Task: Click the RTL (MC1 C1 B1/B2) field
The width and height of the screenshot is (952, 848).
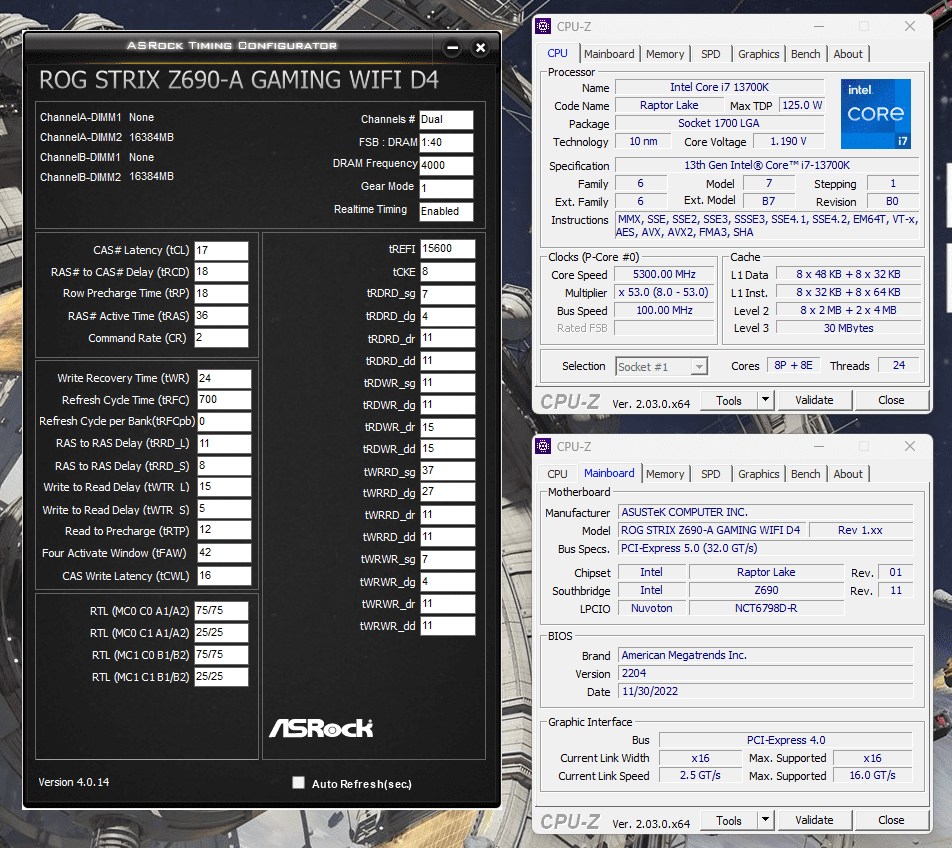Action: click(x=221, y=676)
